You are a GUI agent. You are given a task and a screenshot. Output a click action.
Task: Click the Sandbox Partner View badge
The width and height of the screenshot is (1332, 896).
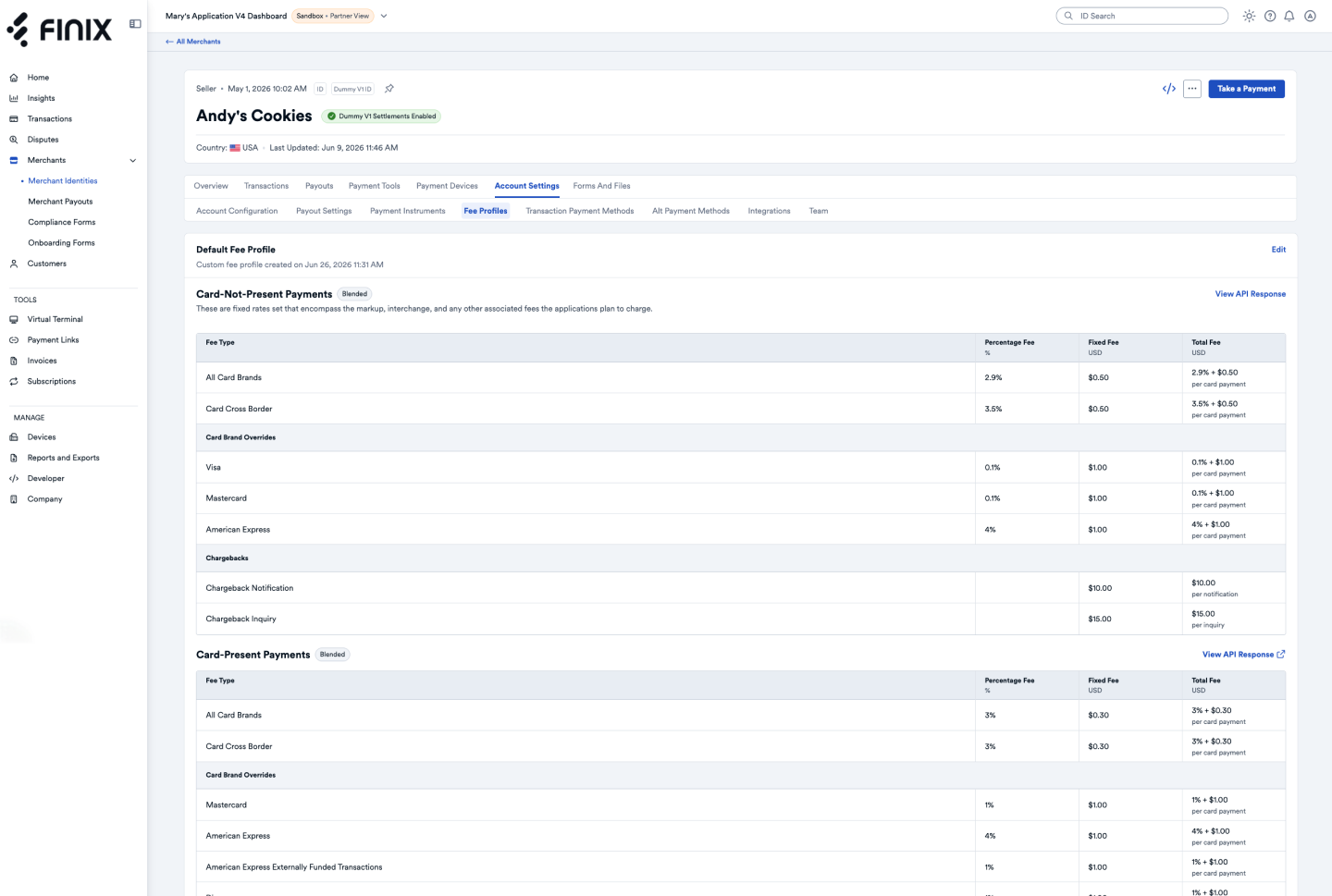(333, 16)
